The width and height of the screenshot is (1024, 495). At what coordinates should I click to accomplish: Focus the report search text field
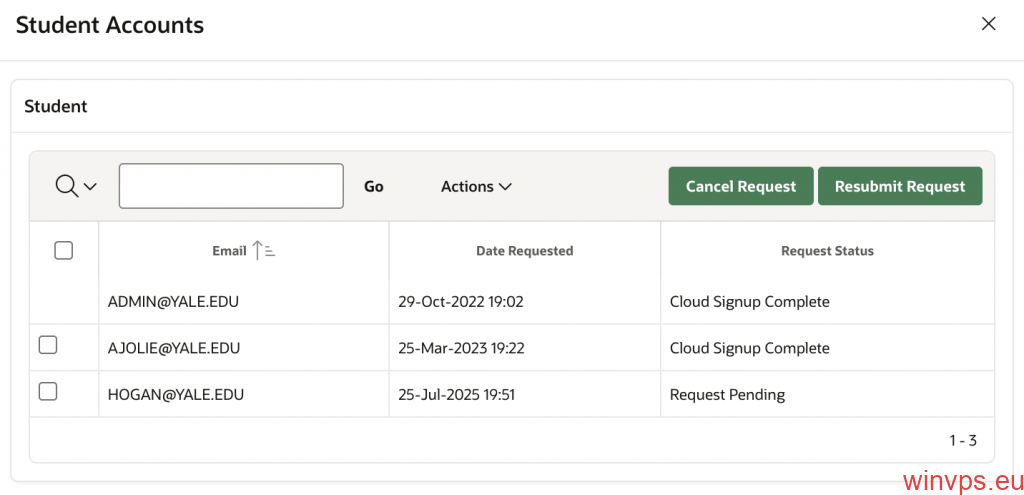click(x=231, y=186)
